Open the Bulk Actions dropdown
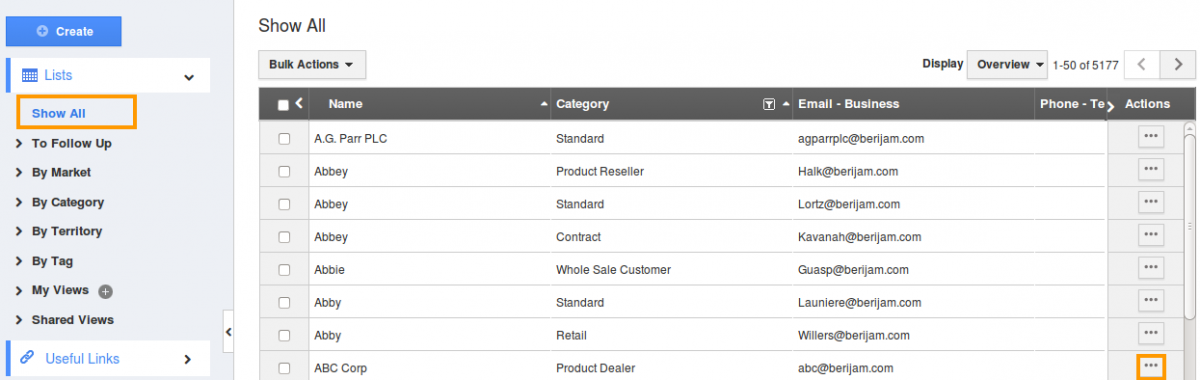The image size is (1200, 380). [x=312, y=65]
